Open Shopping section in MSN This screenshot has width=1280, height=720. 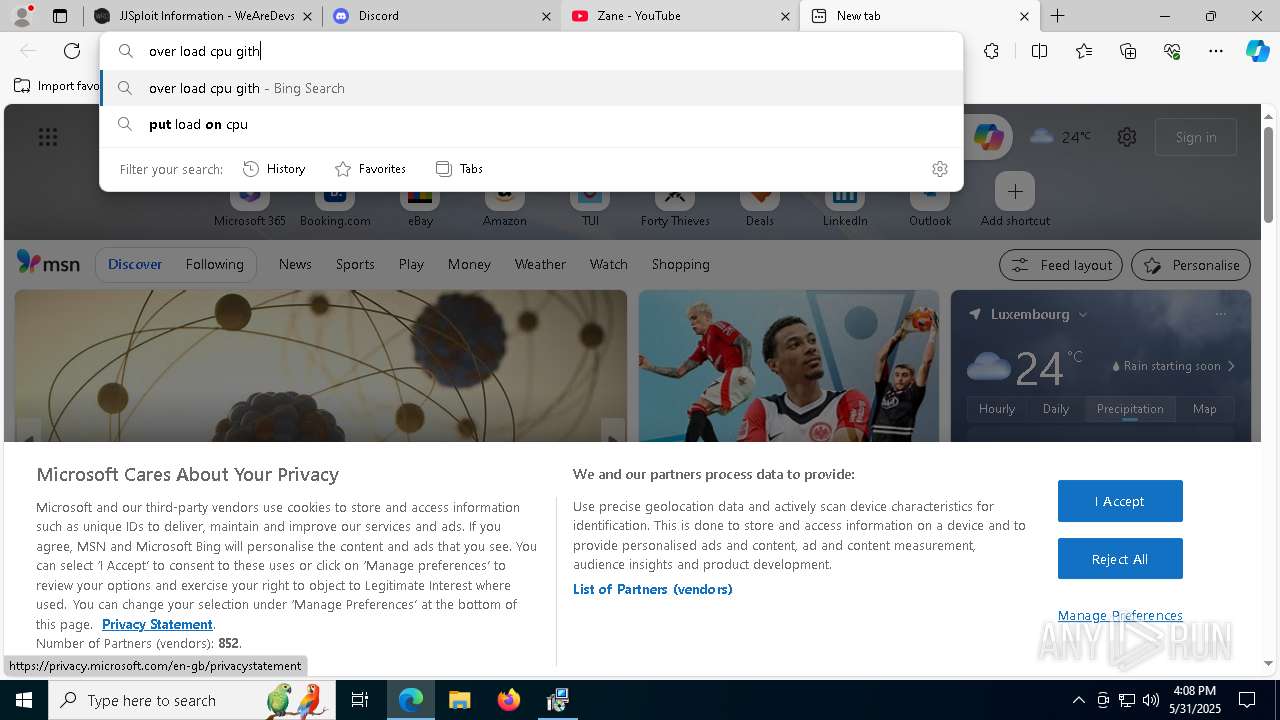click(x=681, y=264)
